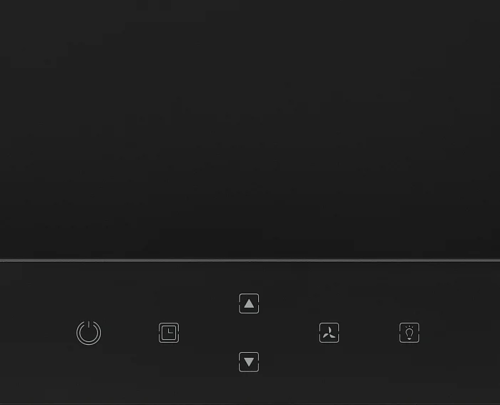
Task: Open the timer clock function
Action: pyautogui.click(x=169, y=333)
